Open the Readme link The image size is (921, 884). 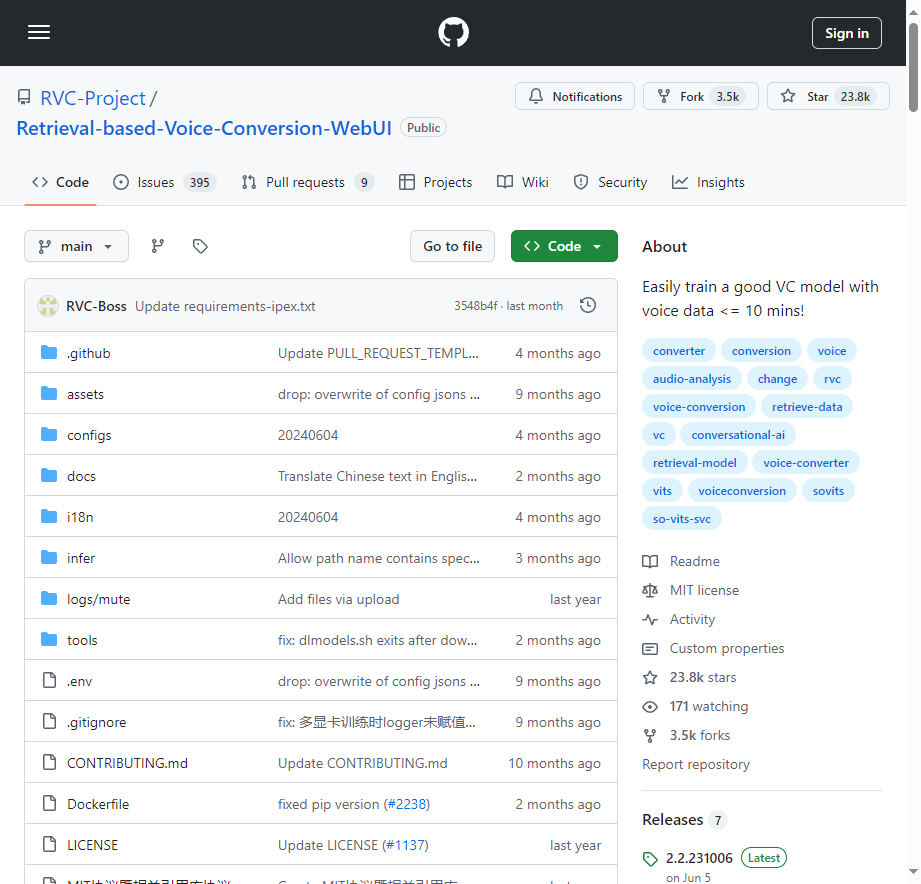[681, 562]
